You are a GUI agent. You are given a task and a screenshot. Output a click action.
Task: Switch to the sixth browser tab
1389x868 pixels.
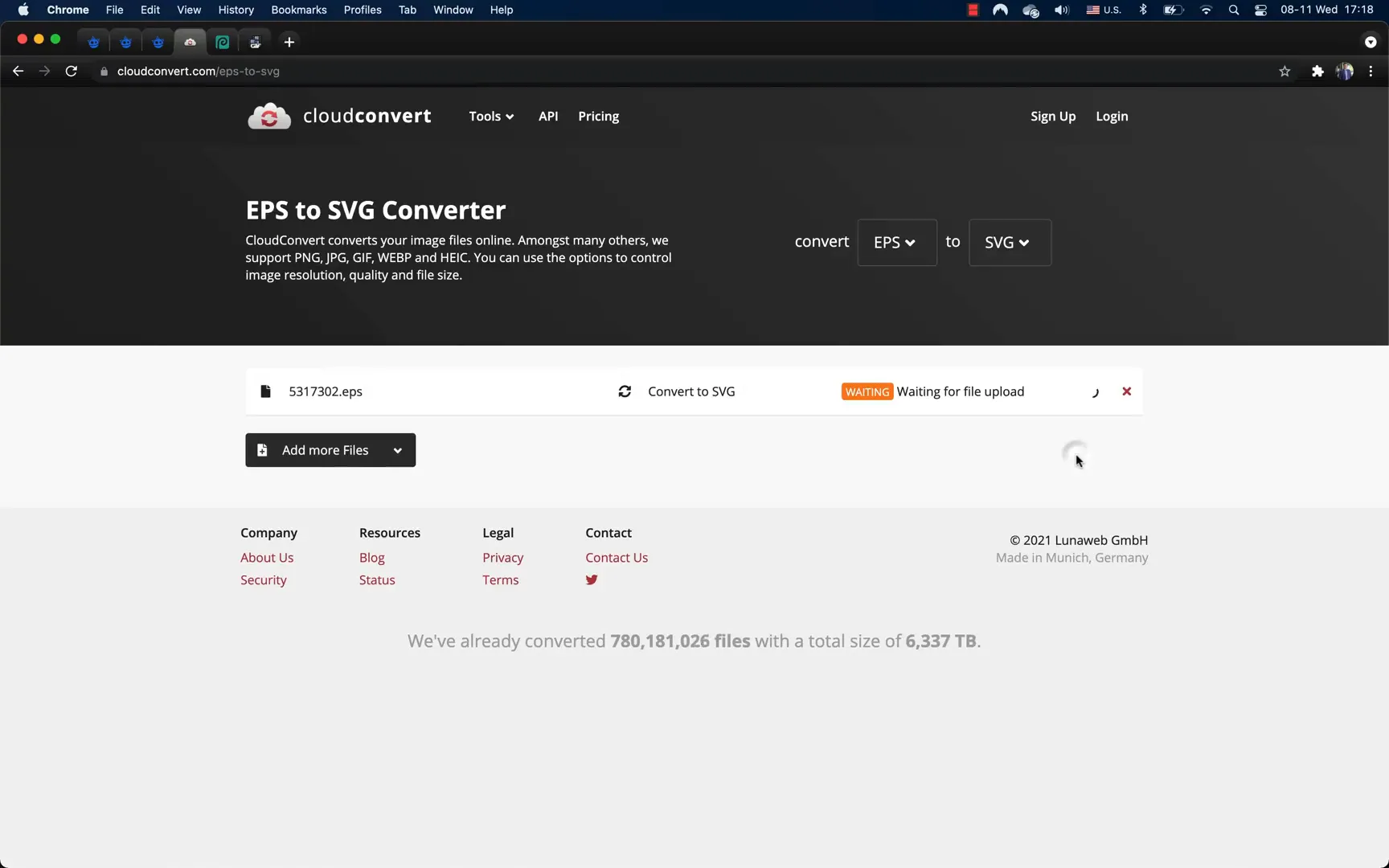tap(255, 42)
